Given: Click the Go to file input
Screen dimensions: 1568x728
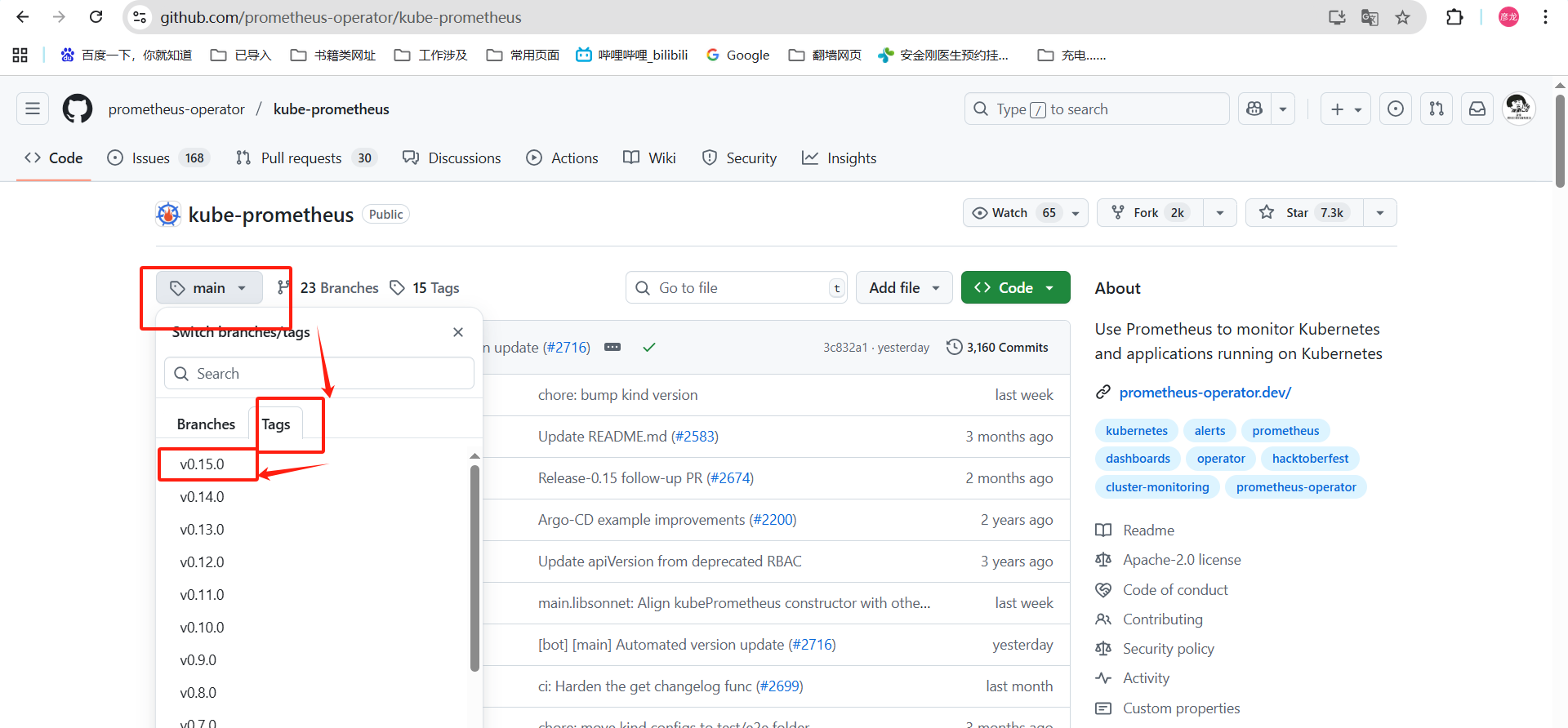Looking at the screenshot, I should point(737,288).
